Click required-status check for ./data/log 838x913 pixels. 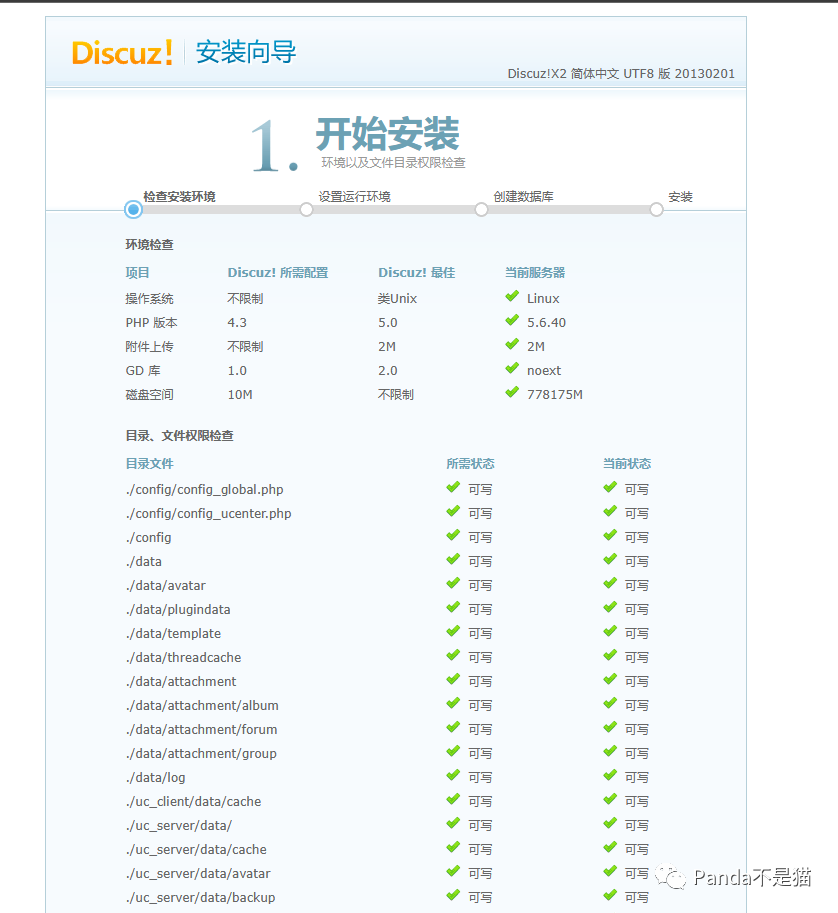click(x=453, y=776)
